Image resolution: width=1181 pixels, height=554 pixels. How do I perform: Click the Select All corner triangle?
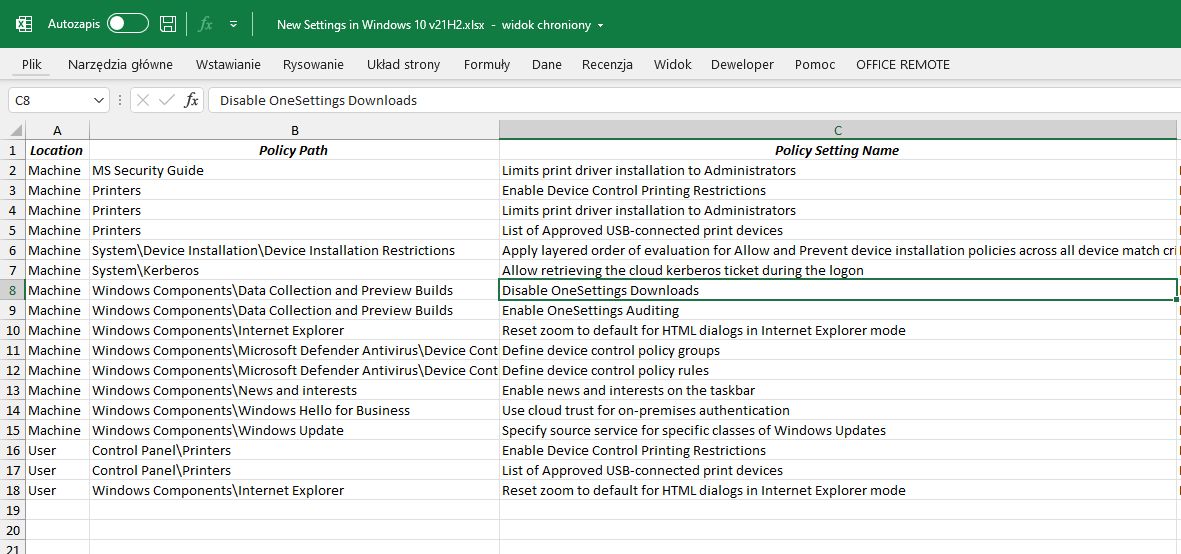[x=15, y=131]
